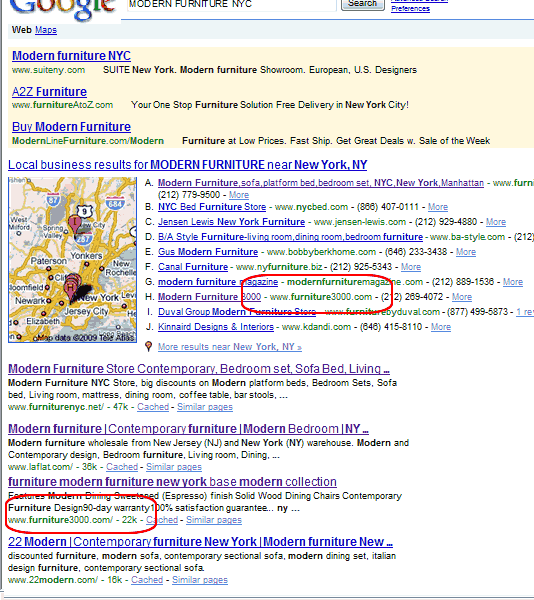Open 'More results near New York, NY' link
Image resolution: width=534 pixels, height=600 pixels.
coord(230,347)
